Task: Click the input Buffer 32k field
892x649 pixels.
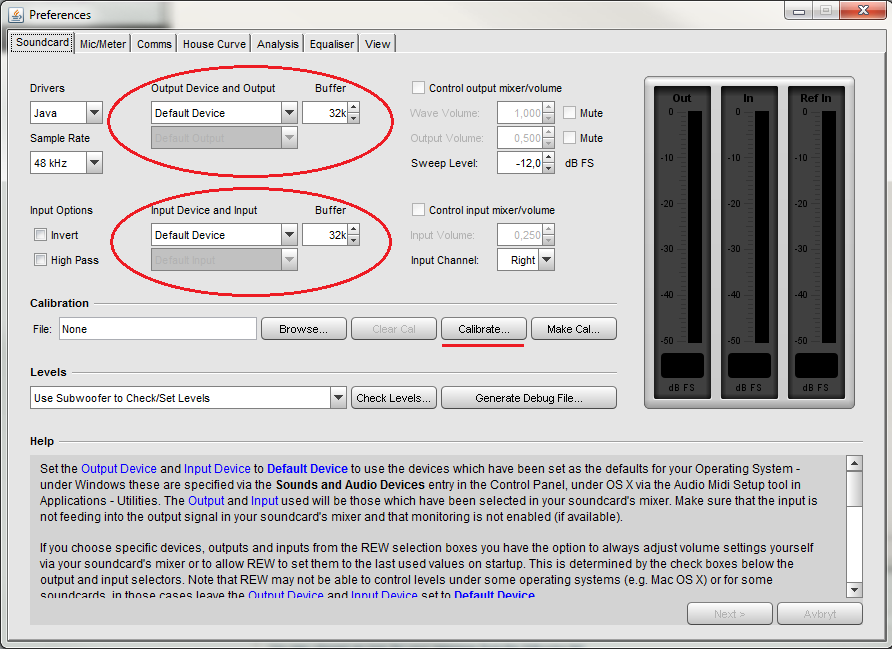Action: pyautogui.click(x=325, y=234)
